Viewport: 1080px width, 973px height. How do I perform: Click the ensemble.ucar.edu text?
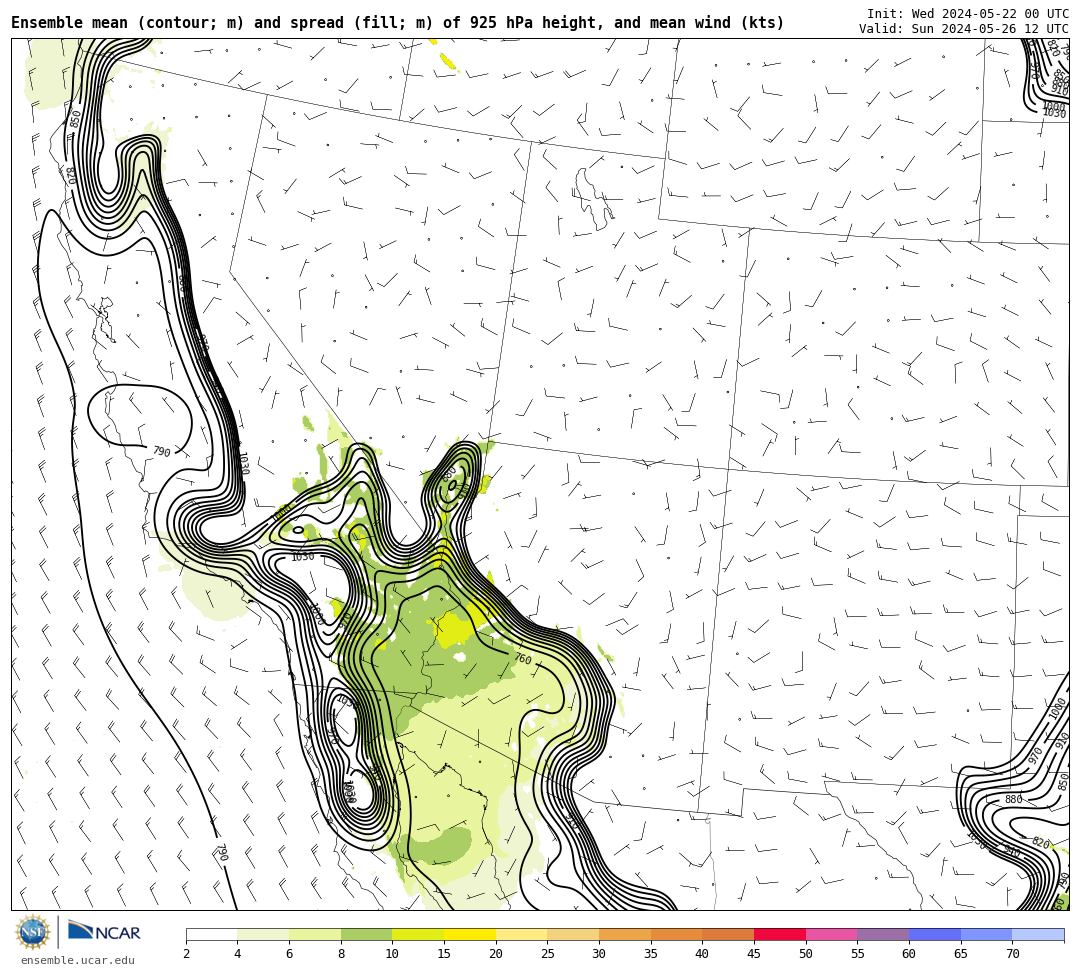(x=77, y=960)
